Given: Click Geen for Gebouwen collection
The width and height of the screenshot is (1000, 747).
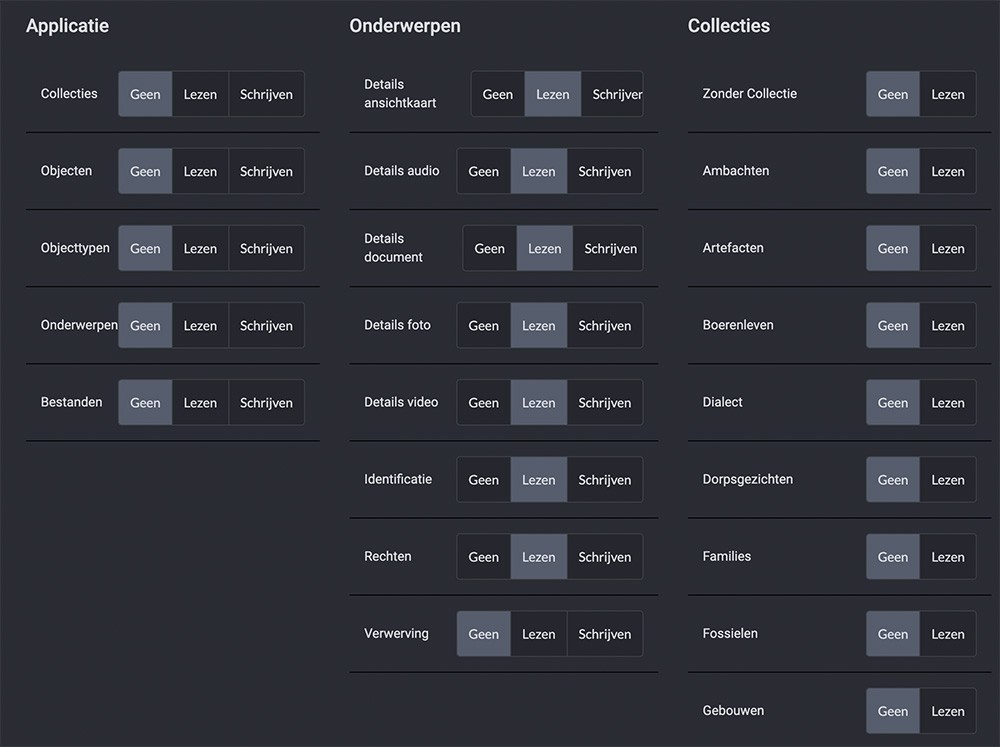Looking at the screenshot, I should pyautogui.click(x=893, y=711).
